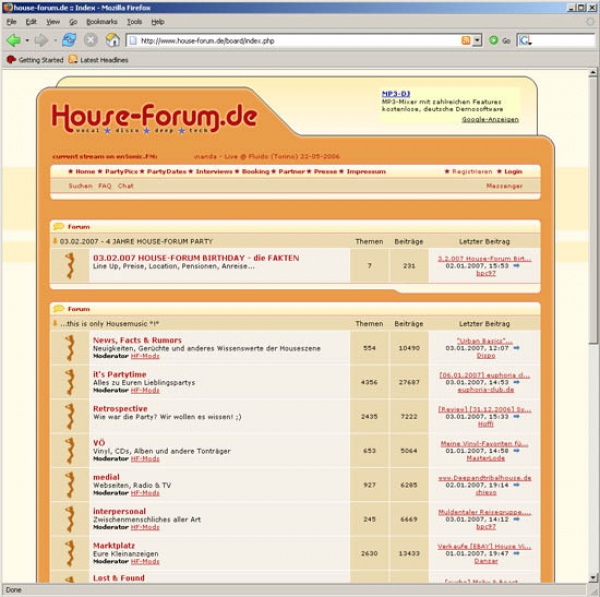The image size is (600, 597).
Task: Click the green Go button
Action: (x=500, y=41)
